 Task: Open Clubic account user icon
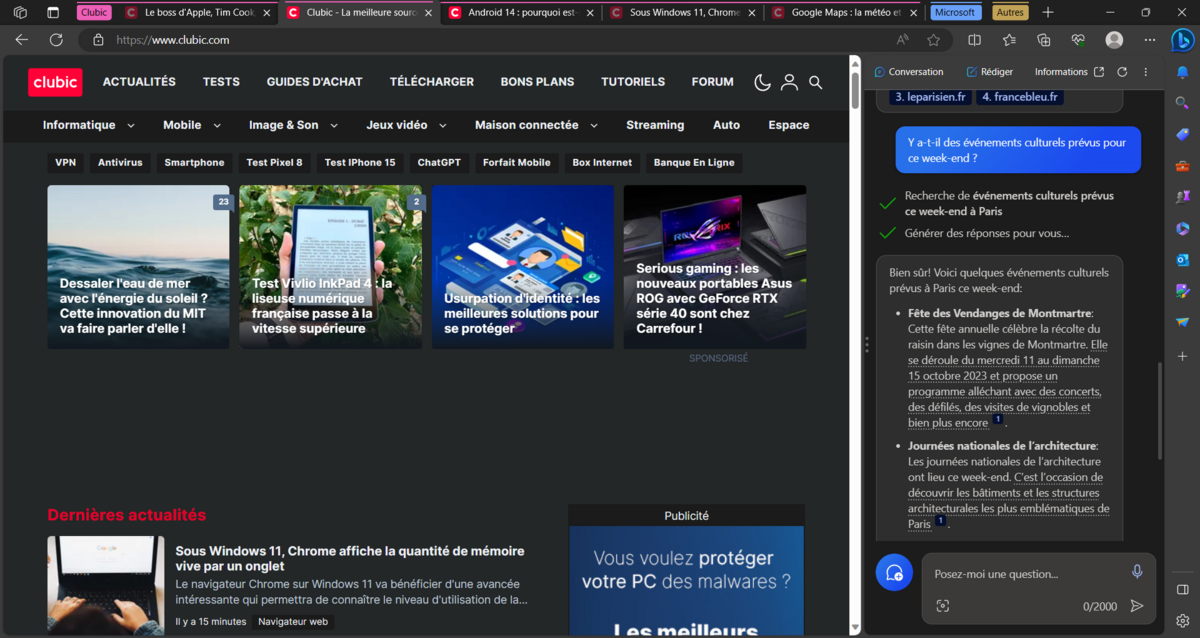pos(789,82)
